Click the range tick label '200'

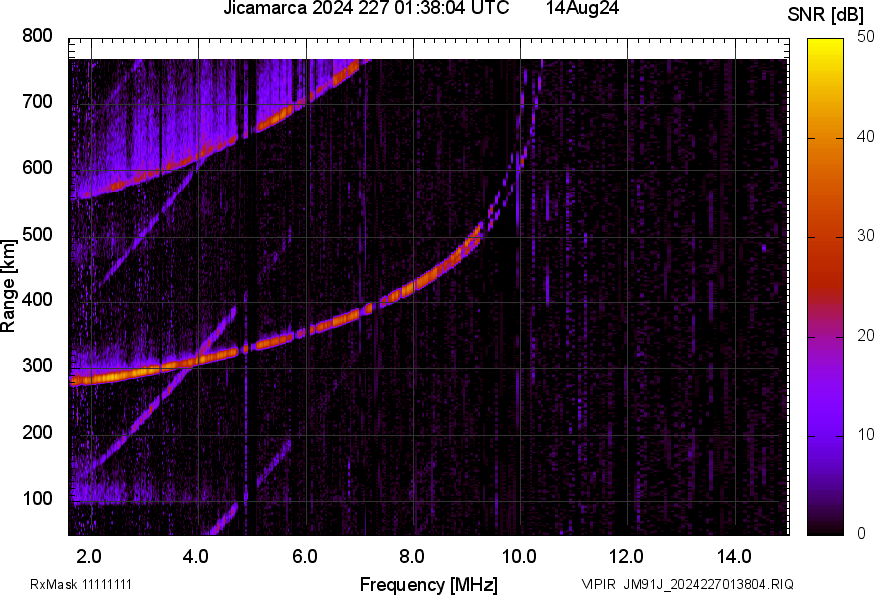[x=37, y=432]
